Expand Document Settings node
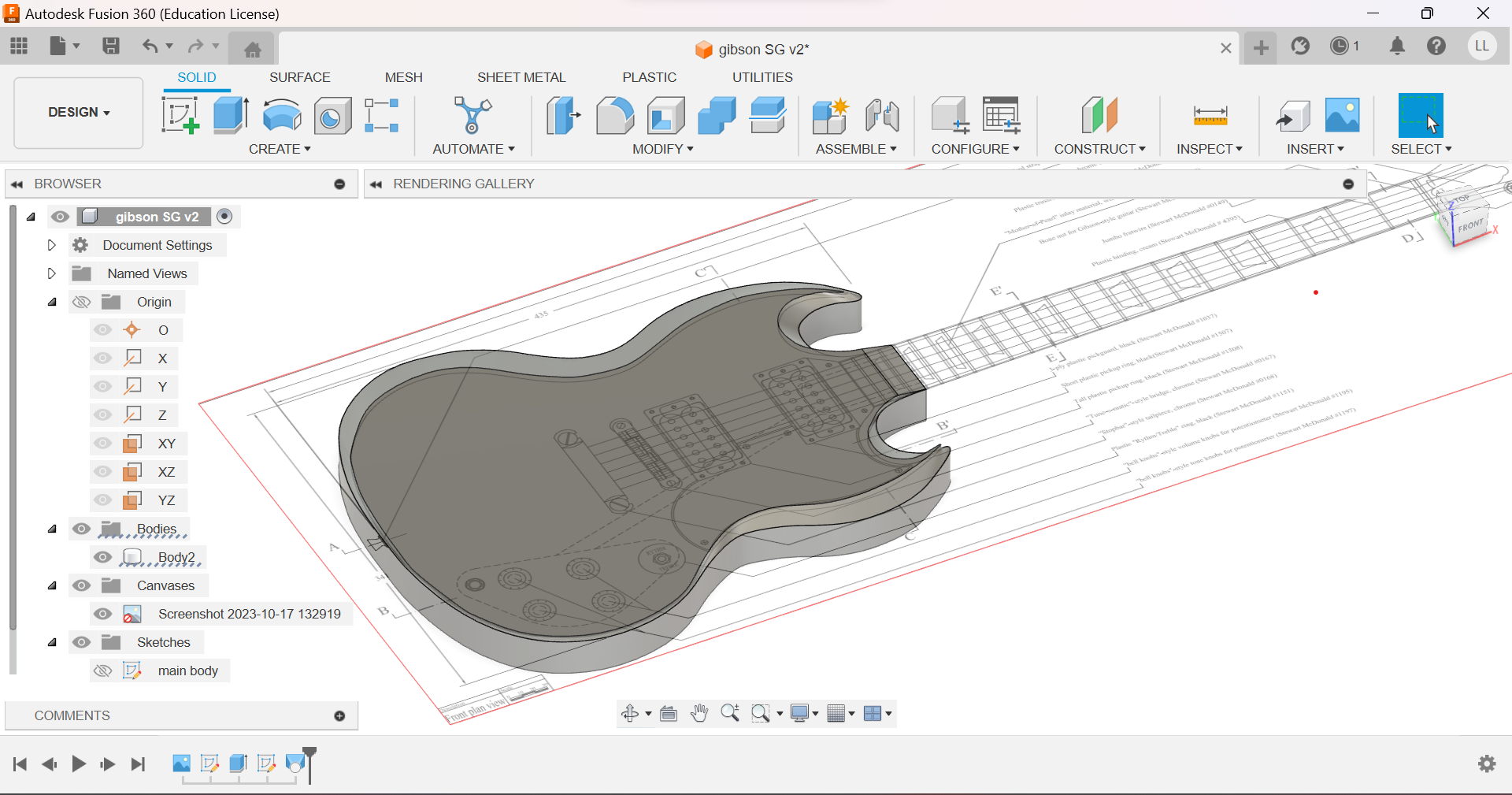Image resolution: width=1512 pixels, height=795 pixels. pos(51,245)
